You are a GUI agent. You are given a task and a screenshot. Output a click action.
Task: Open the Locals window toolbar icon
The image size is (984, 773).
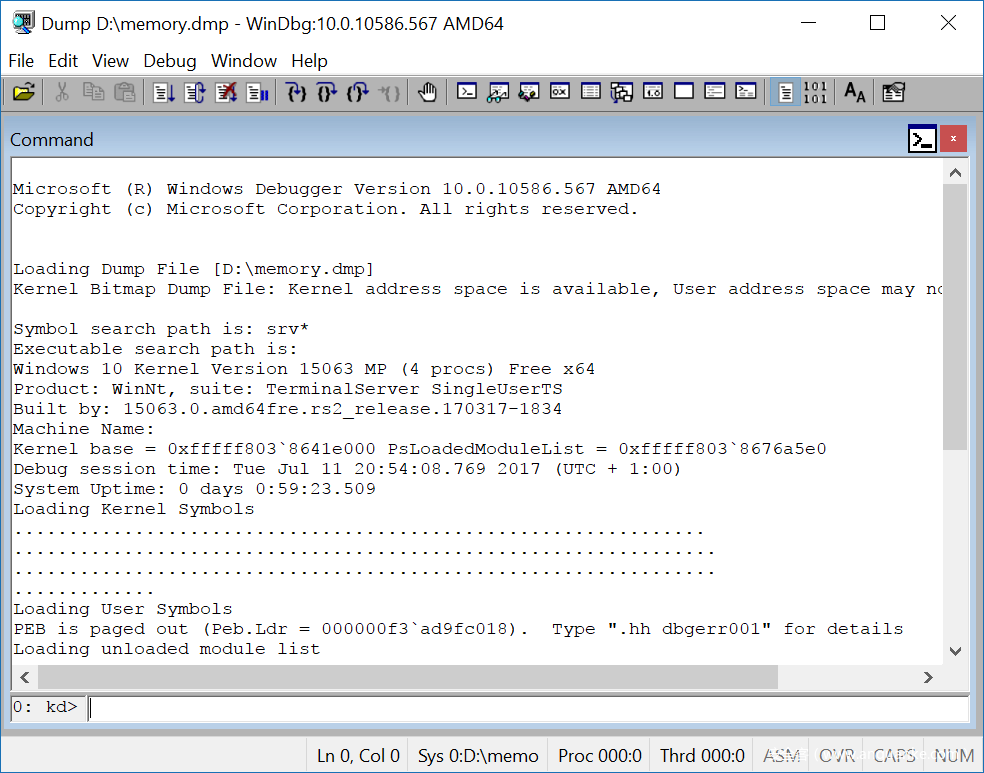coord(528,92)
